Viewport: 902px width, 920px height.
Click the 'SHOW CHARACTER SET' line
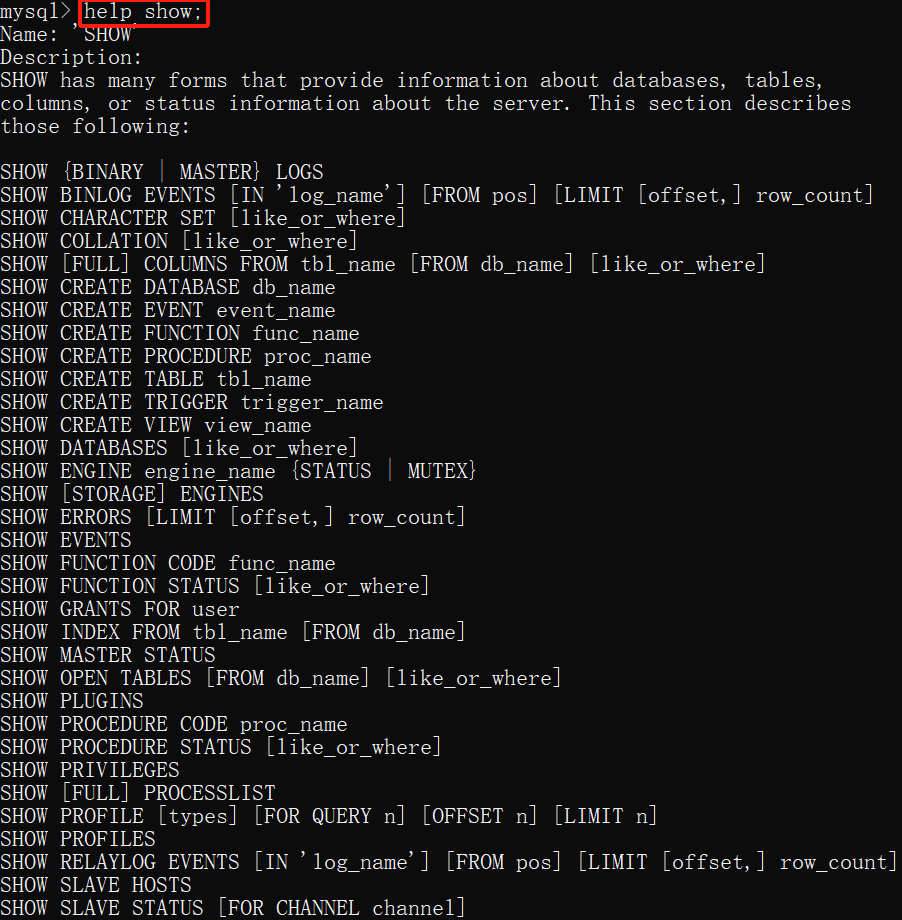tap(202, 218)
